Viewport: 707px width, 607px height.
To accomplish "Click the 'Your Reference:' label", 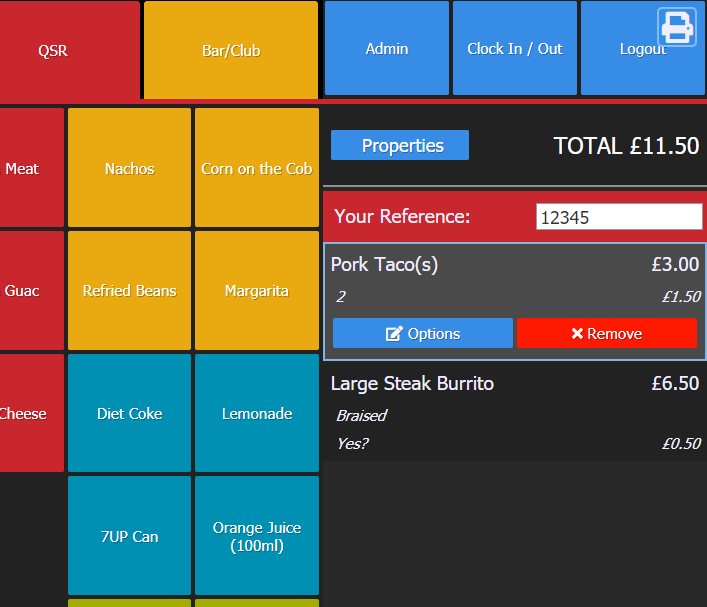I will [402, 216].
